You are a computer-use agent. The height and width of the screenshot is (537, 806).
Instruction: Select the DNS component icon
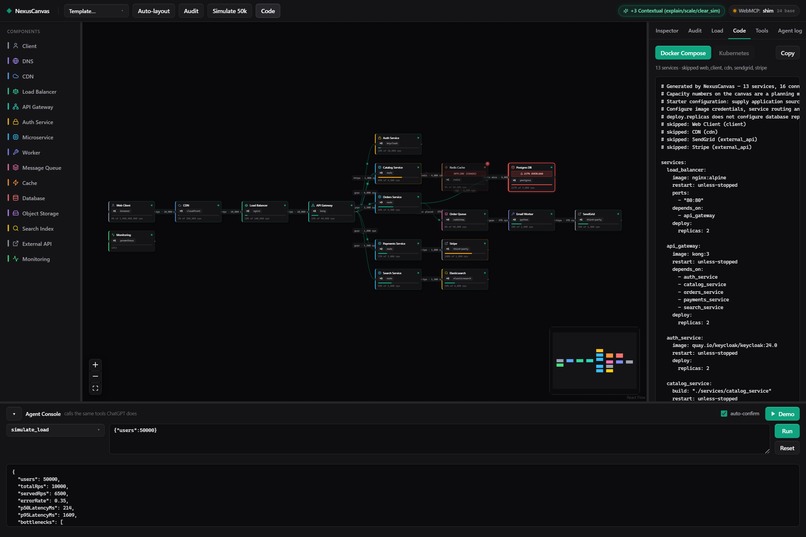[x=15, y=61]
